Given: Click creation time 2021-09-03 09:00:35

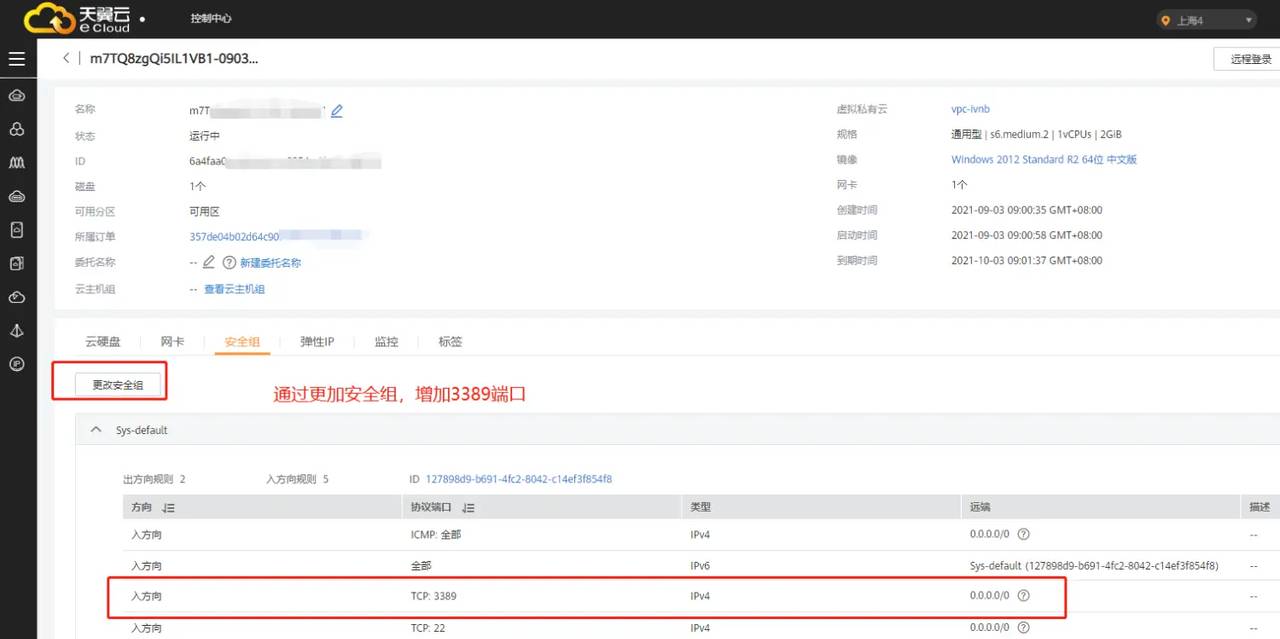Looking at the screenshot, I should (x=1026, y=210).
